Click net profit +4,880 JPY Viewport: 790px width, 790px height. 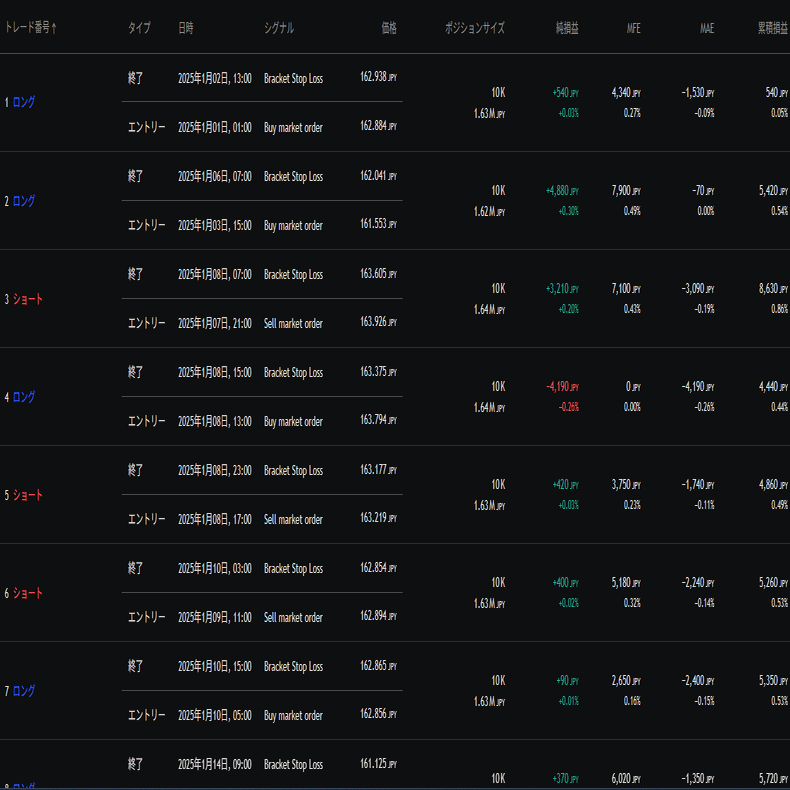(562, 190)
